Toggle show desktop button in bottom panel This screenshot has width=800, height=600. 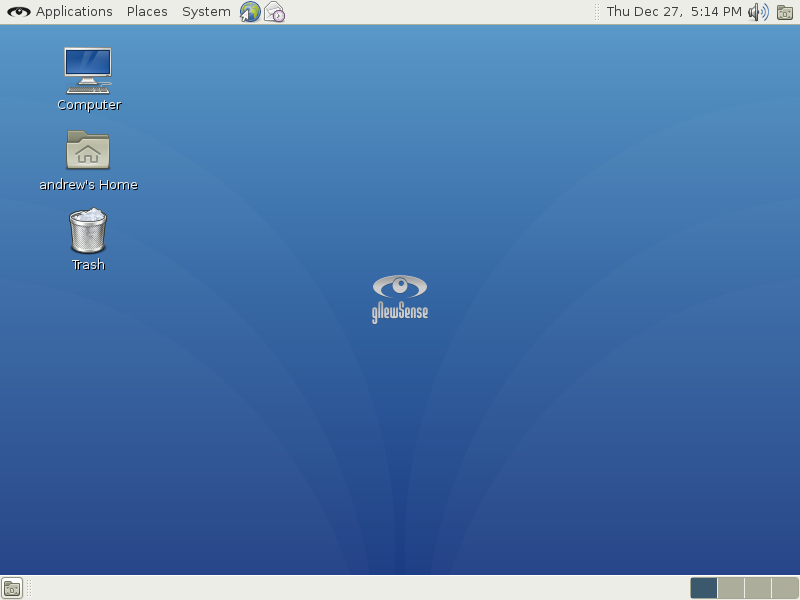pyautogui.click(x=12, y=588)
